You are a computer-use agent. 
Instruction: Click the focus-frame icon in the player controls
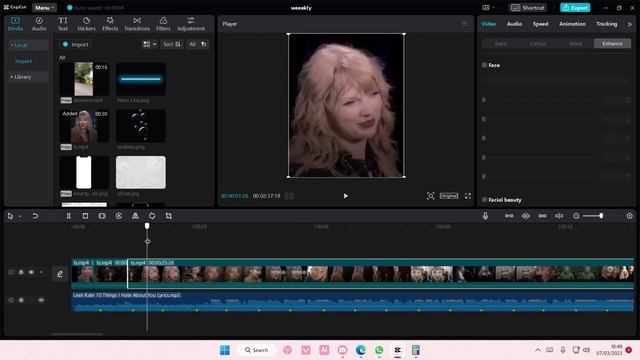(x=431, y=196)
